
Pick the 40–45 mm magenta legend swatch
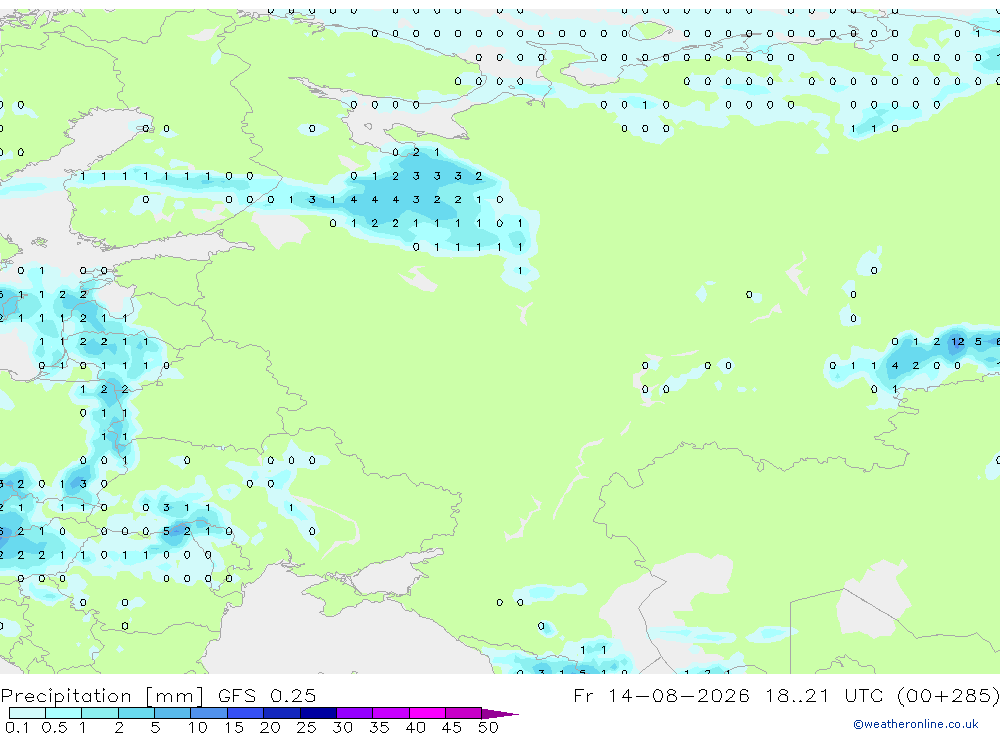(x=427, y=713)
